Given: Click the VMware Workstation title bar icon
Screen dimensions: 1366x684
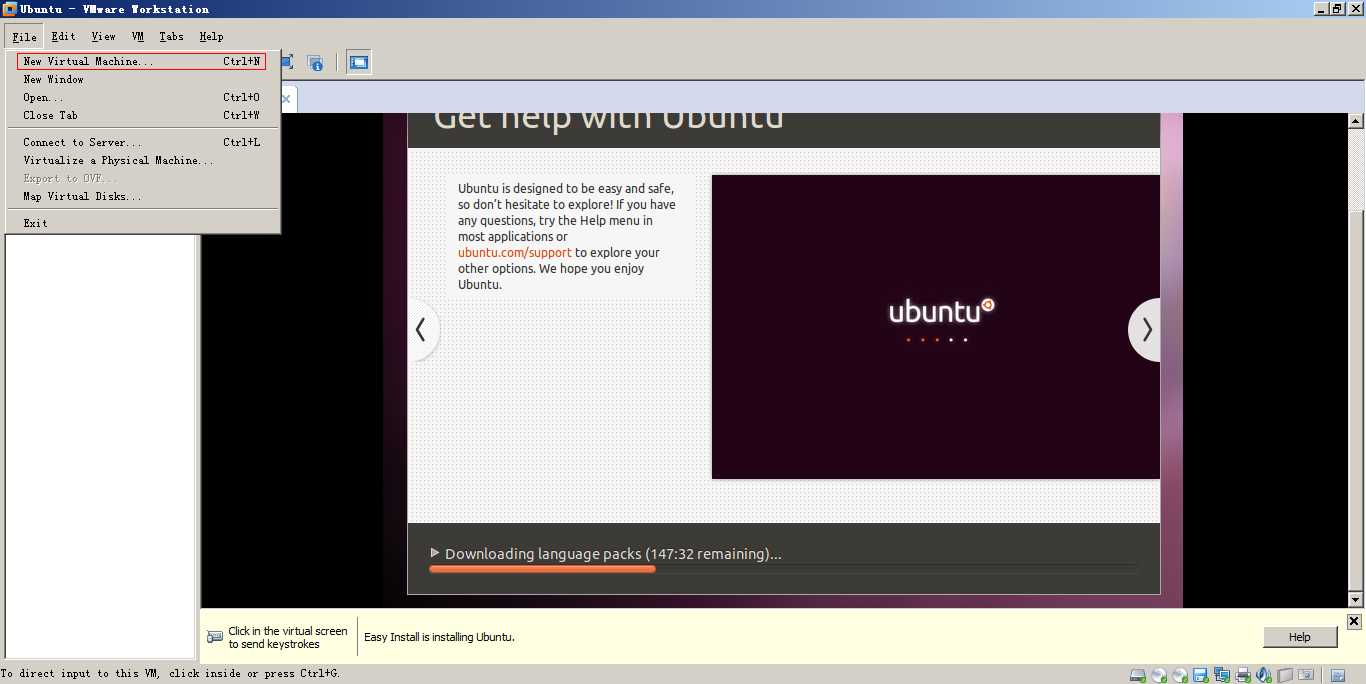Looking at the screenshot, I should pos(9,9).
